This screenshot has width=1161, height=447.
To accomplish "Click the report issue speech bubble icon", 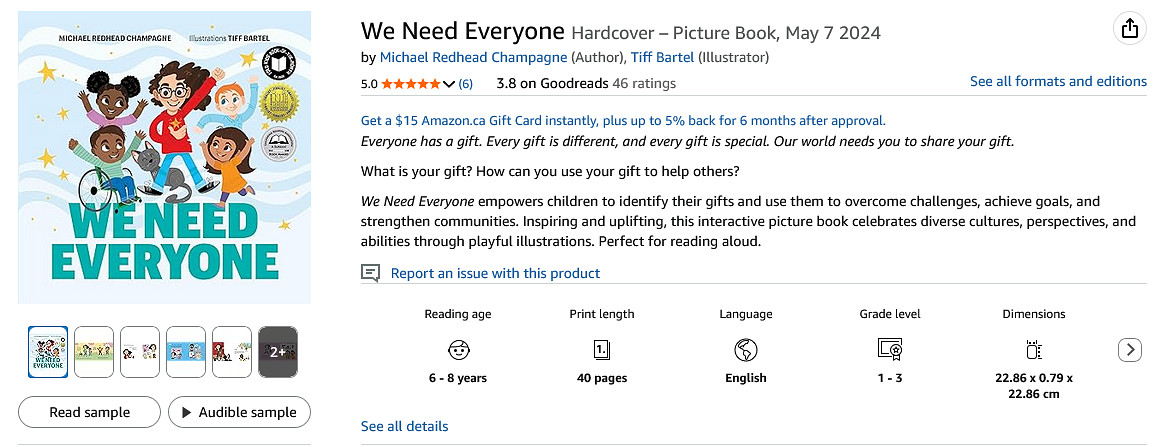I will (371, 273).
